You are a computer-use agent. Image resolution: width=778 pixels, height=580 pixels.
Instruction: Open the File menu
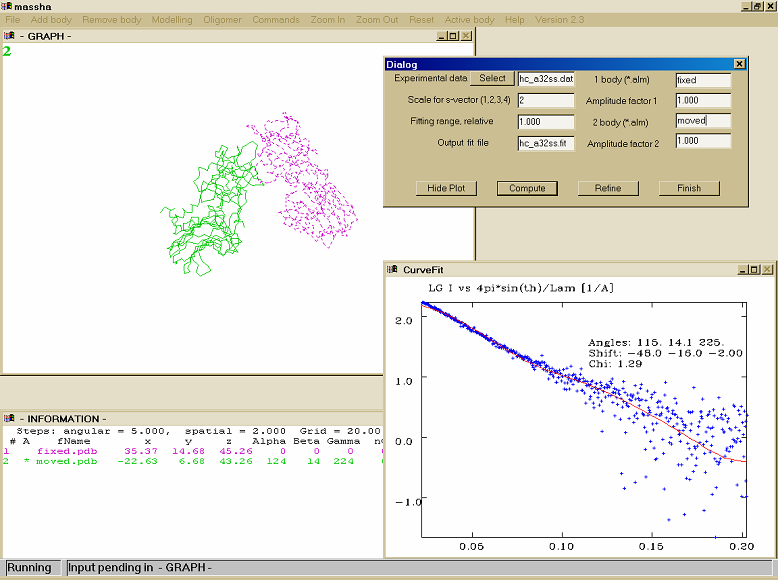(x=12, y=20)
